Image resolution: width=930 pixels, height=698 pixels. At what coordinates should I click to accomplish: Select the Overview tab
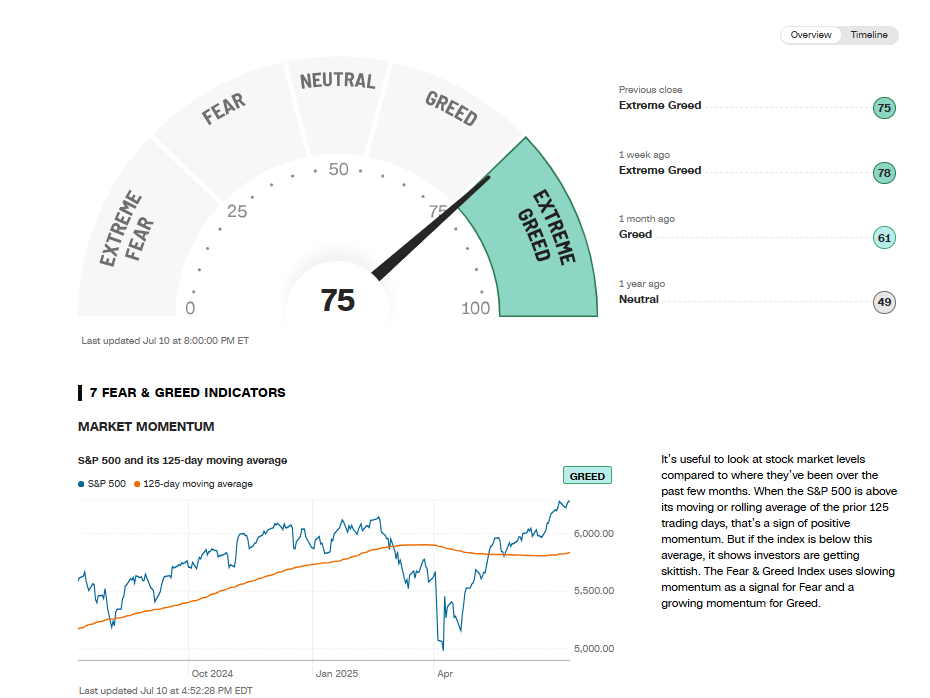(811, 35)
